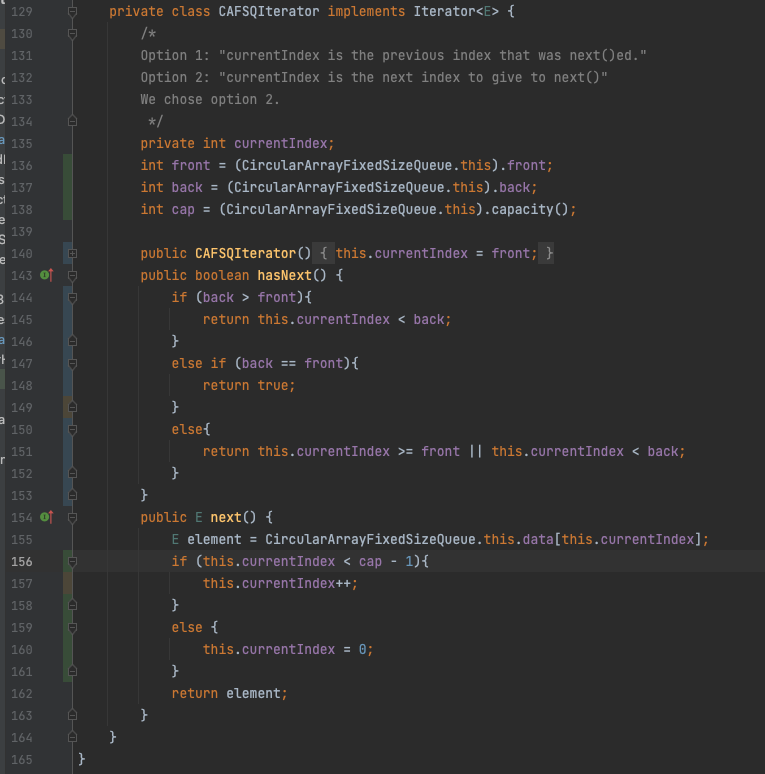This screenshot has width=765, height=774.
Task: Collapse the hasNext() method body
Action: (72, 275)
